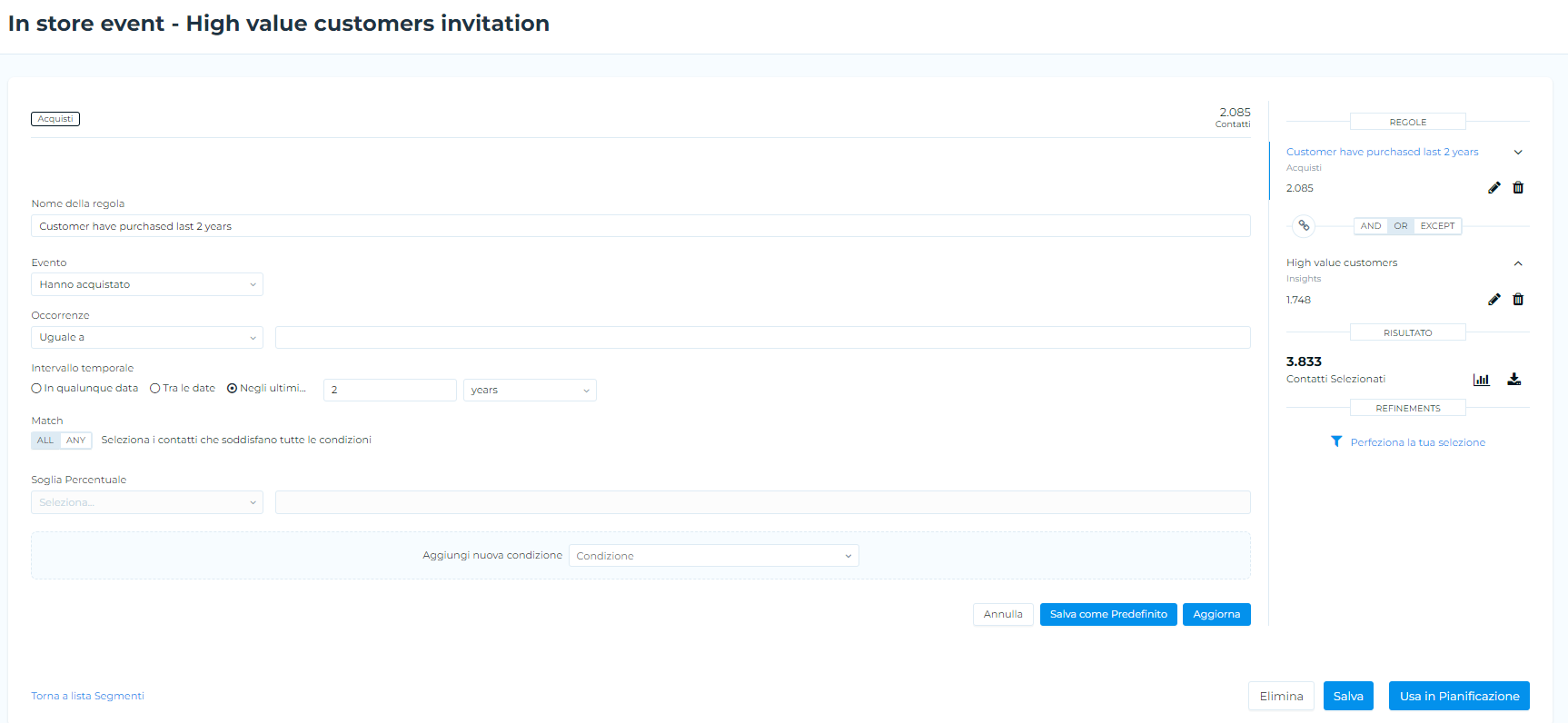
Task: Click the 3.833 result count
Action: click(x=1304, y=361)
